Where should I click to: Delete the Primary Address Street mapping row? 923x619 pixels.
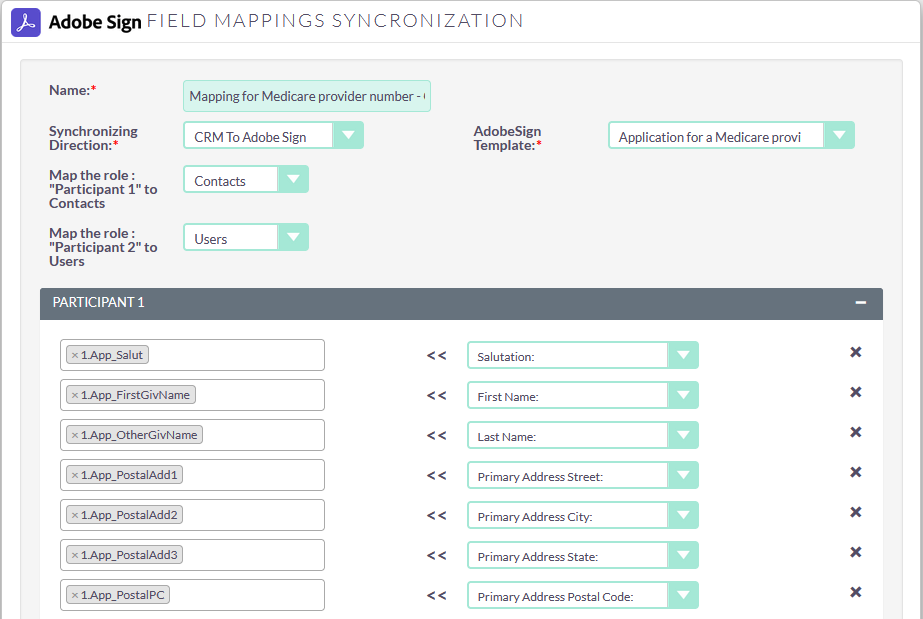point(856,472)
